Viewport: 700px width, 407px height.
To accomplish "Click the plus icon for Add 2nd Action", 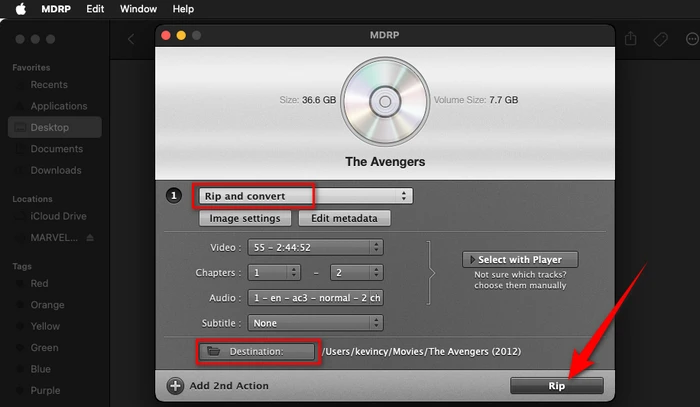I will click(x=175, y=386).
